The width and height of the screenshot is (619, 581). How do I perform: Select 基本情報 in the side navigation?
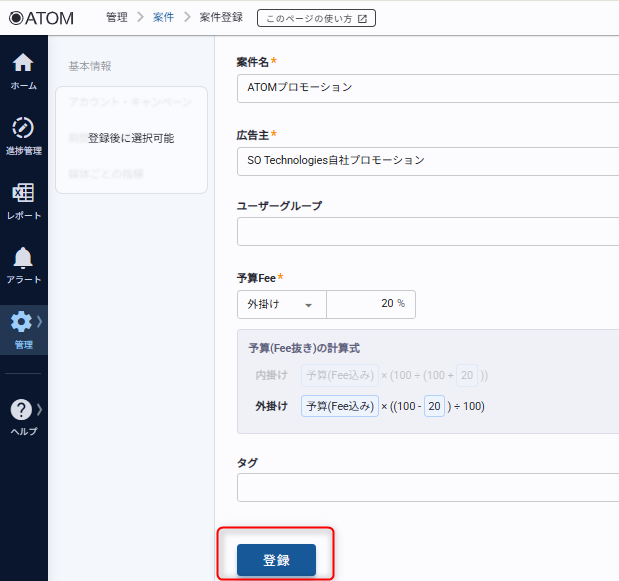pos(90,66)
